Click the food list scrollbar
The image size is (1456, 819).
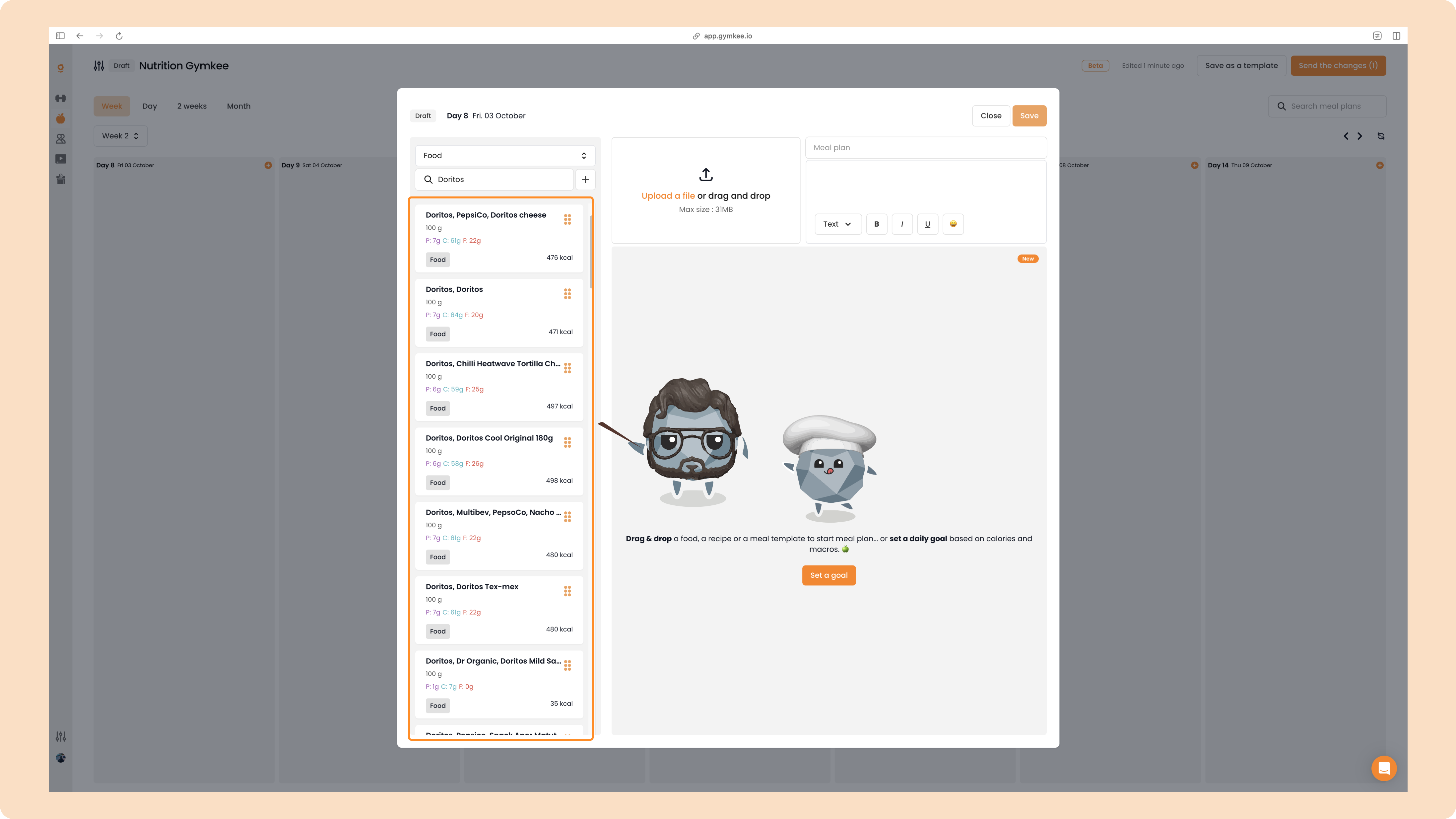(x=591, y=252)
